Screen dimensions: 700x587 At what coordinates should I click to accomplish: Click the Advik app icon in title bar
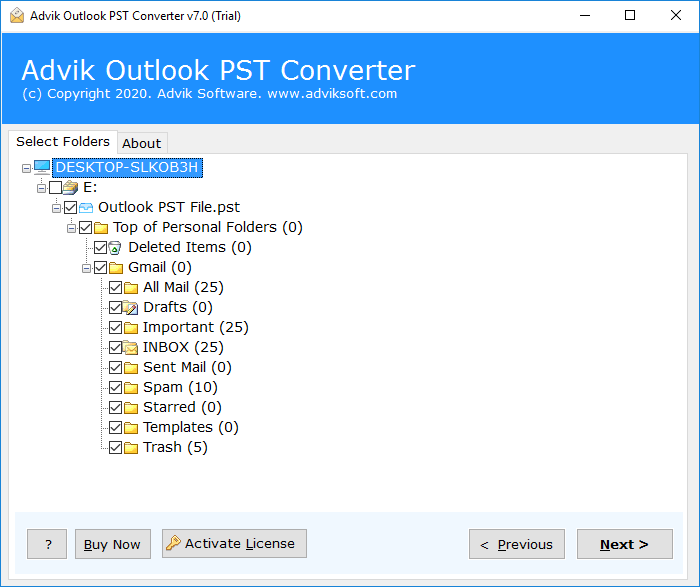point(17,15)
